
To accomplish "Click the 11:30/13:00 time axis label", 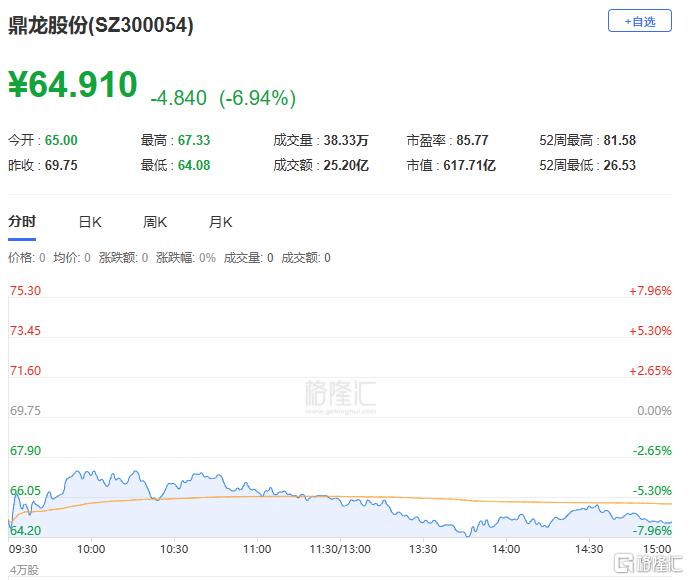I will [340, 549].
